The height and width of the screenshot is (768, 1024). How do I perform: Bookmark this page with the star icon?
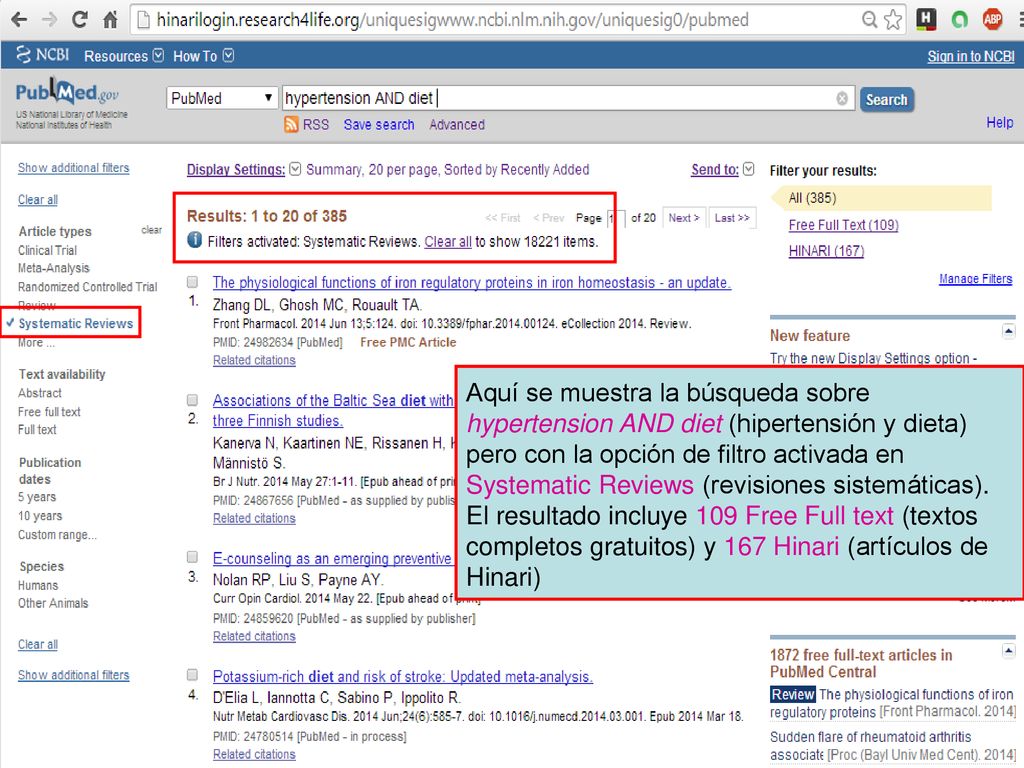pos(893,20)
